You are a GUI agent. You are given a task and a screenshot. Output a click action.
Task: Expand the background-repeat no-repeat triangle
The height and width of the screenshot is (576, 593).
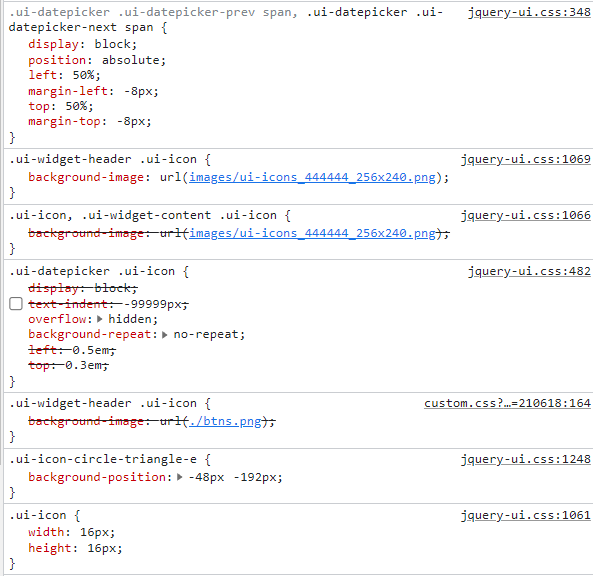pos(165,335)
